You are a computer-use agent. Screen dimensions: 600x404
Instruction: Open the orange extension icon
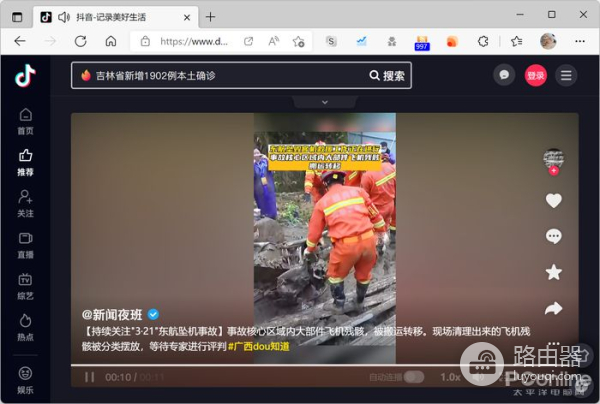click(452, 41)
